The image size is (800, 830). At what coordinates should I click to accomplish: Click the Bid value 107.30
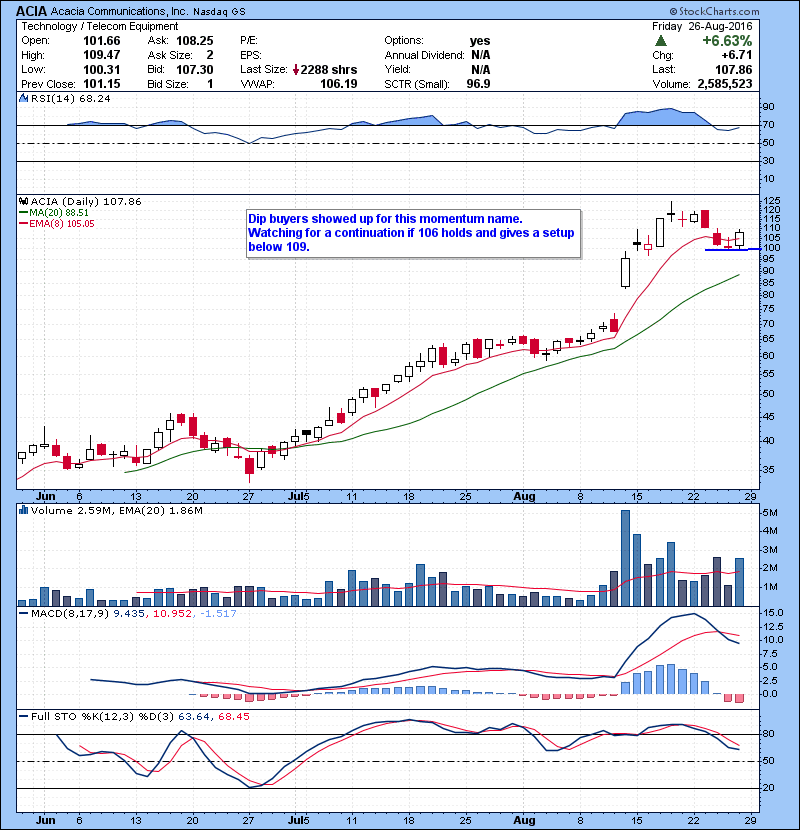(195, 70)
